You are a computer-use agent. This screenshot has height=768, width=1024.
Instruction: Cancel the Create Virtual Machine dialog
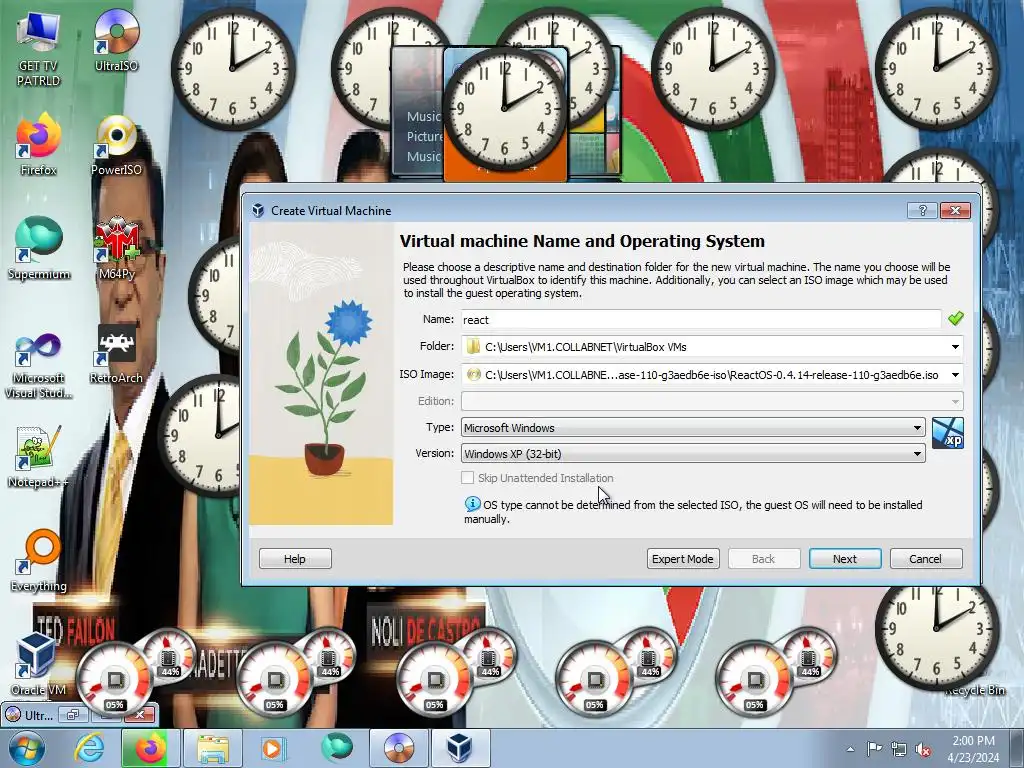[x=926, y=559]
